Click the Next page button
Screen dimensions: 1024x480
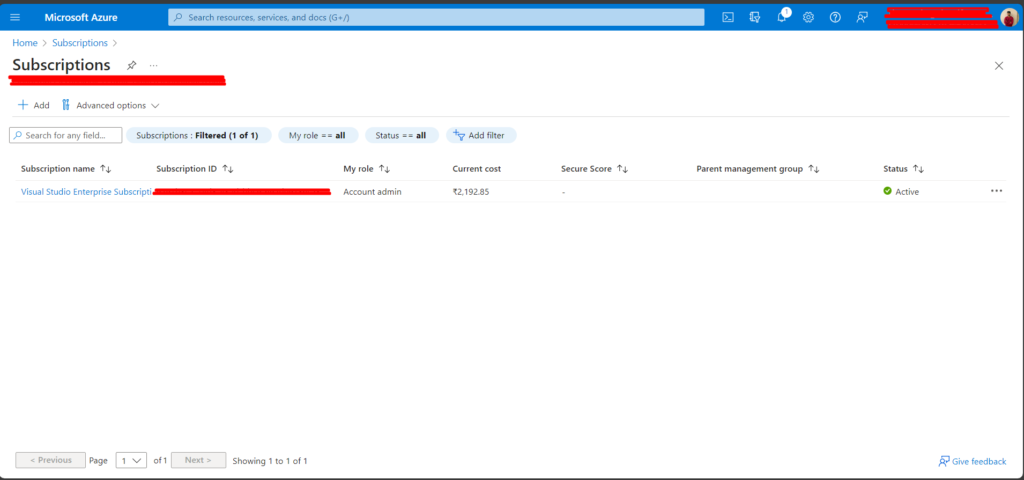pos(198,460)
